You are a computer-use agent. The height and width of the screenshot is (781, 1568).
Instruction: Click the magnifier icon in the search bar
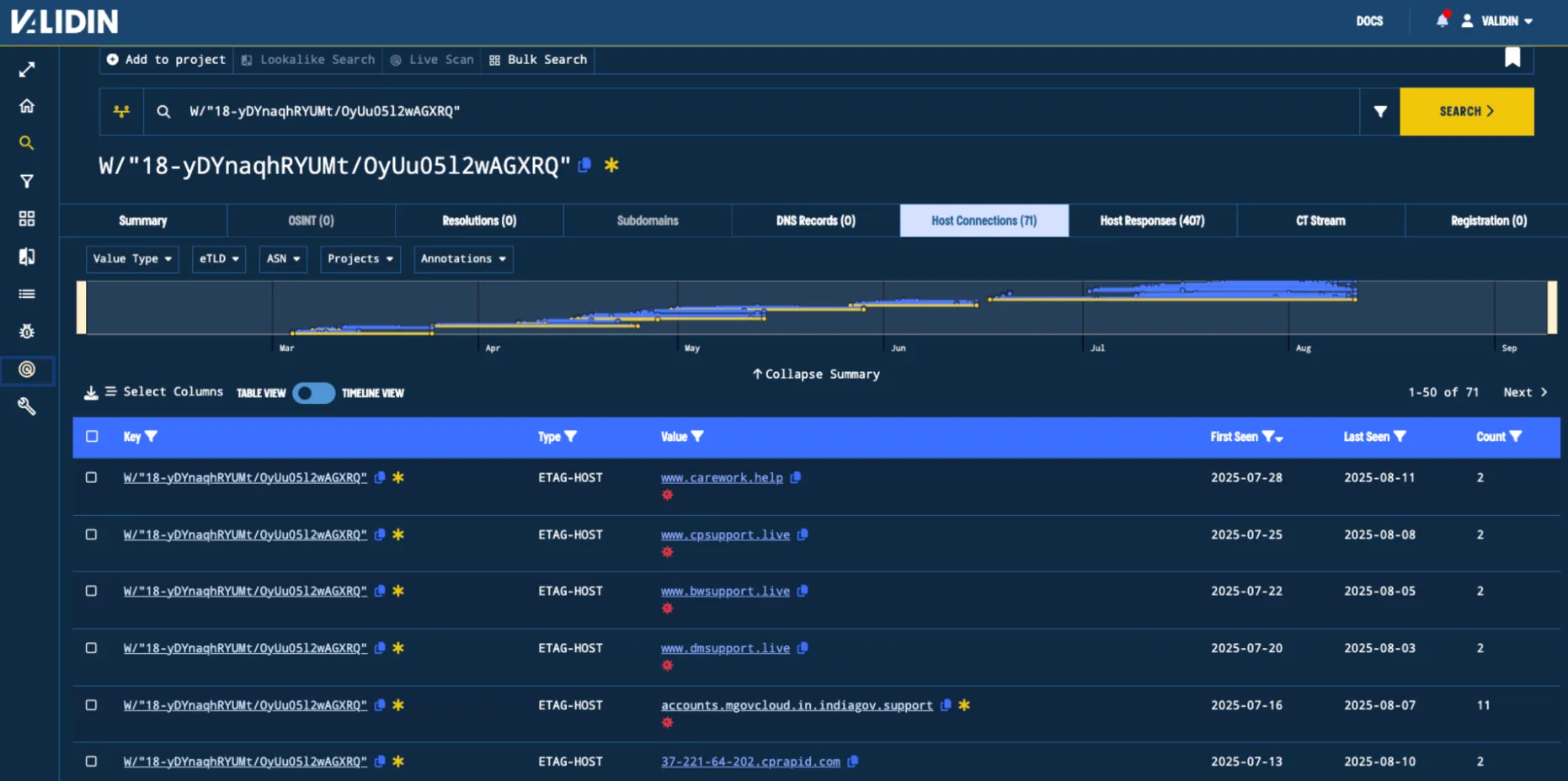(x=163, y=111)
